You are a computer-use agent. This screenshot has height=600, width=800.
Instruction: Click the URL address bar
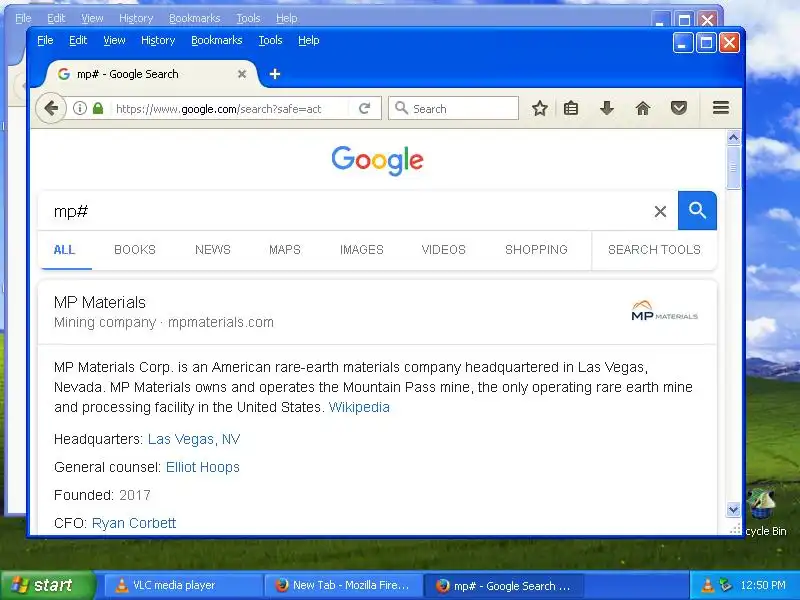(x=219, y=109)
